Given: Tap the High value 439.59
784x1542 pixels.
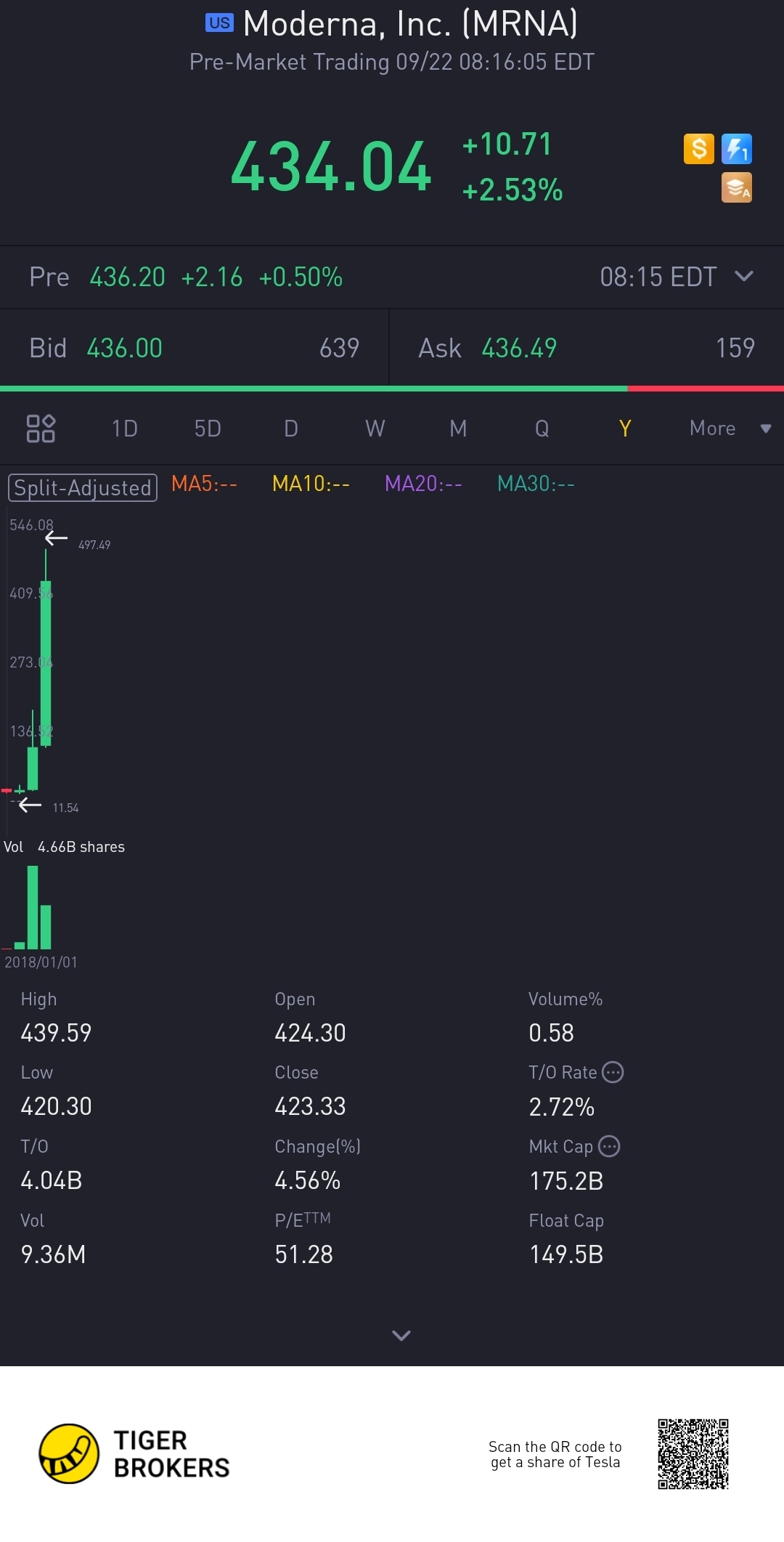Looking at the screenshot, I should (x=56, y=1033).
